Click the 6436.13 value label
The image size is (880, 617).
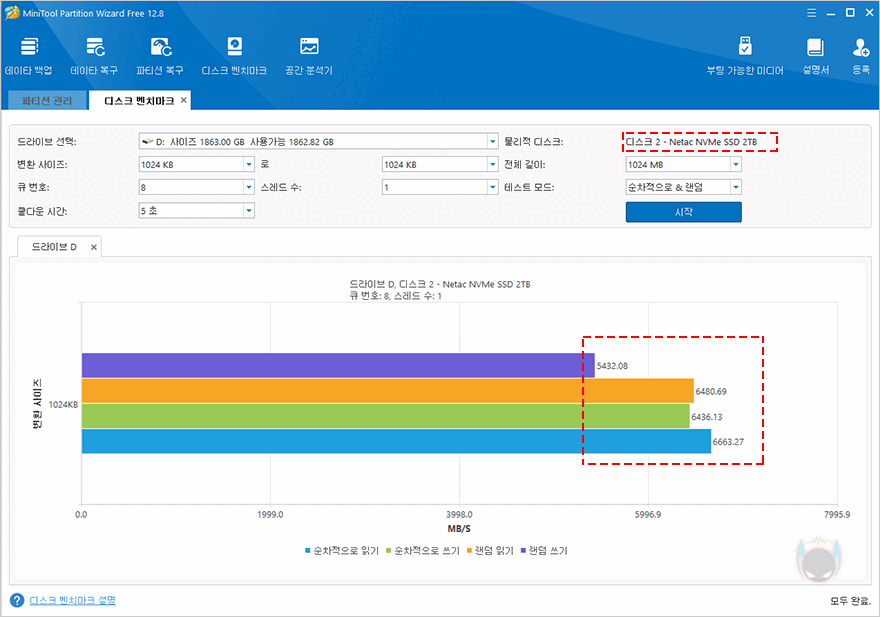[x=707, y=417]
